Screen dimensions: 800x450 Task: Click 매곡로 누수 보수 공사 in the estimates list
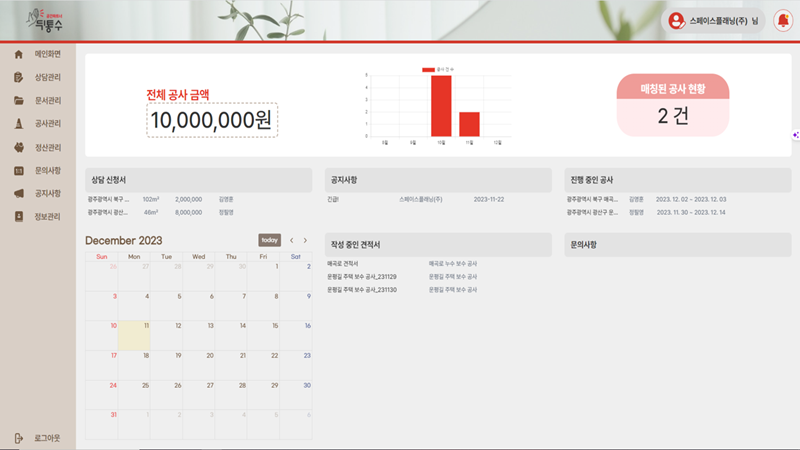click(x=453, y=264)
